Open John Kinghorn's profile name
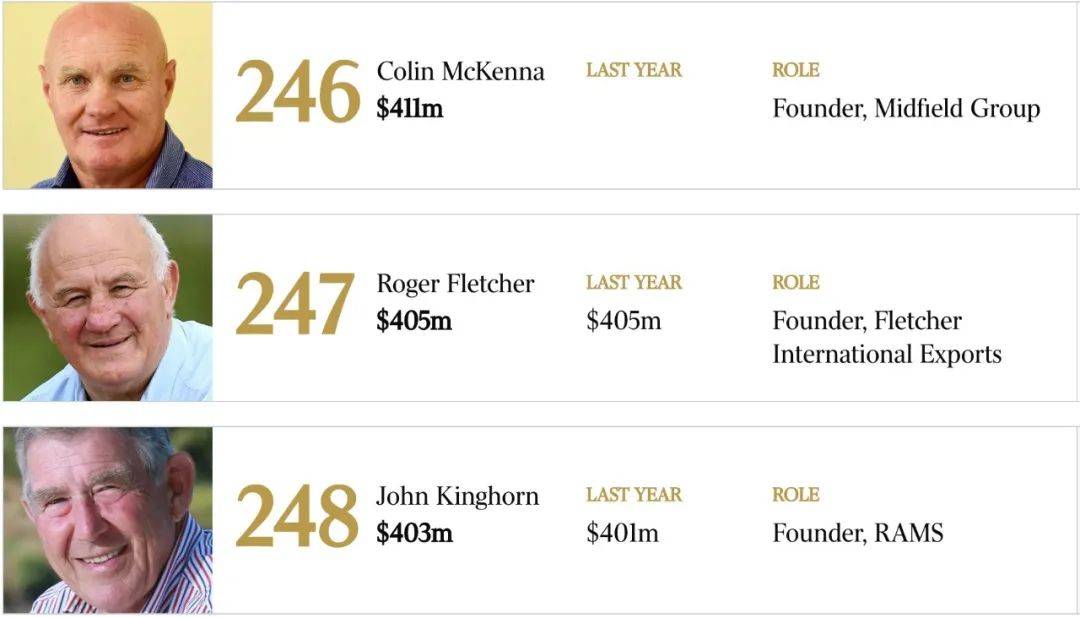Image resolution: width=1080 pixels, height=618 pixels. [457, 496]
